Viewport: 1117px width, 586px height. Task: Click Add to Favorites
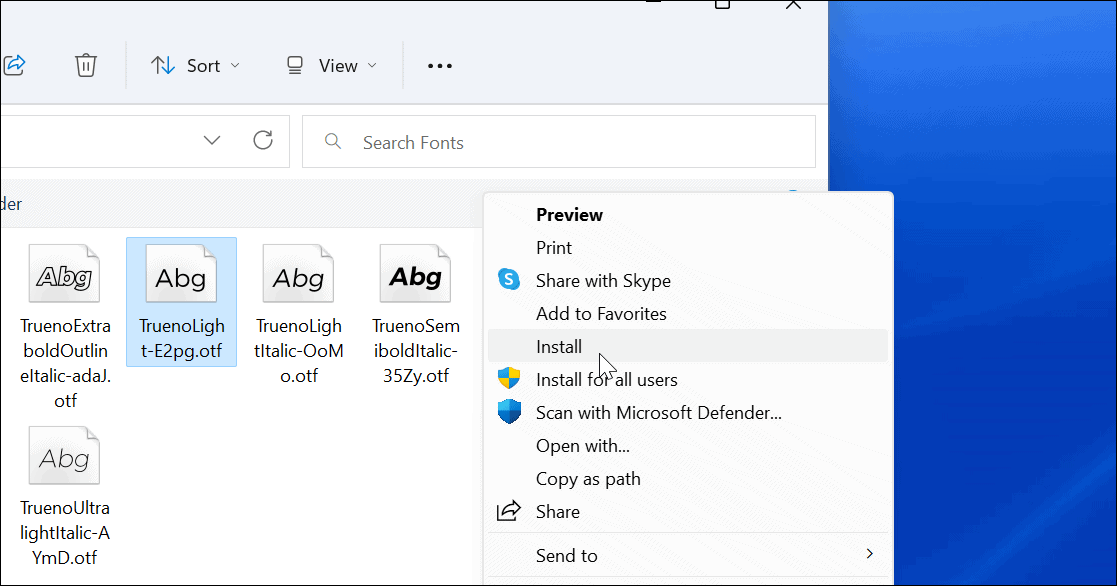point(602,313)
